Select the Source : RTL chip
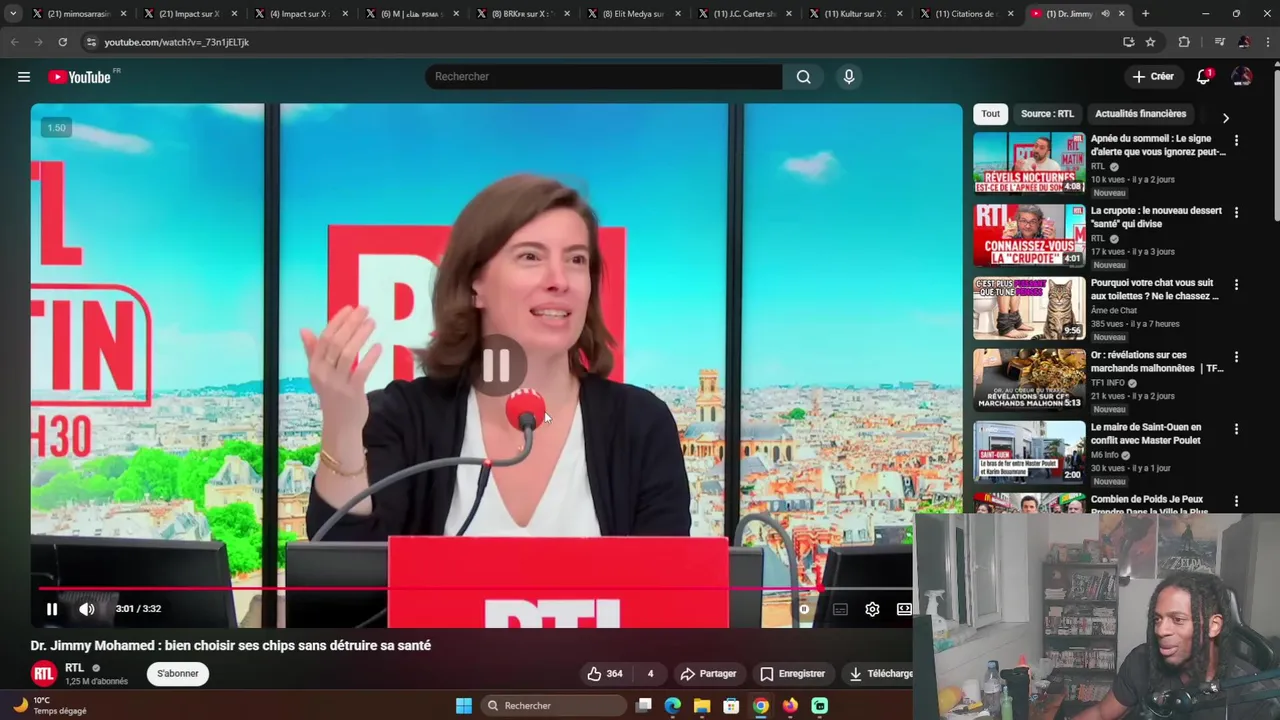1280x720 pixels. pyautogui.click(x=1047, y=114)
